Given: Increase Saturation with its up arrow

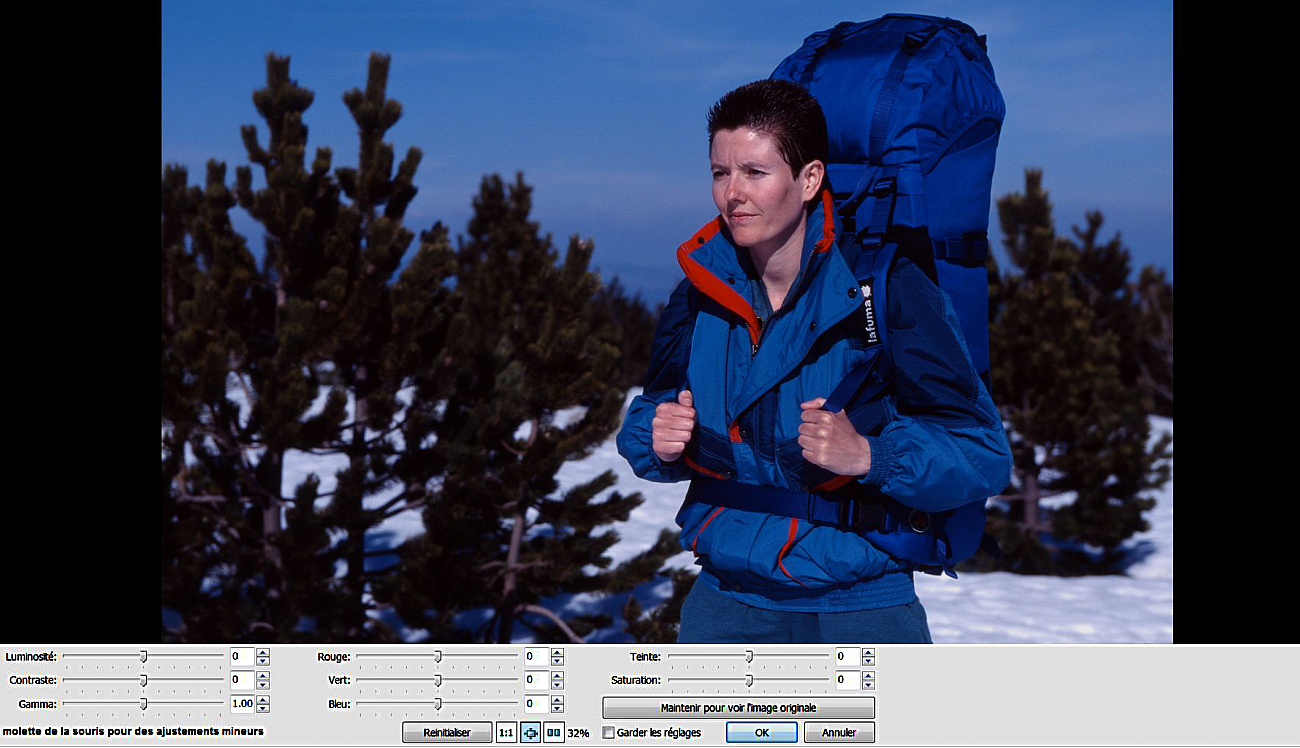Looking at the screenshot, I should click(x=868, y=676).
